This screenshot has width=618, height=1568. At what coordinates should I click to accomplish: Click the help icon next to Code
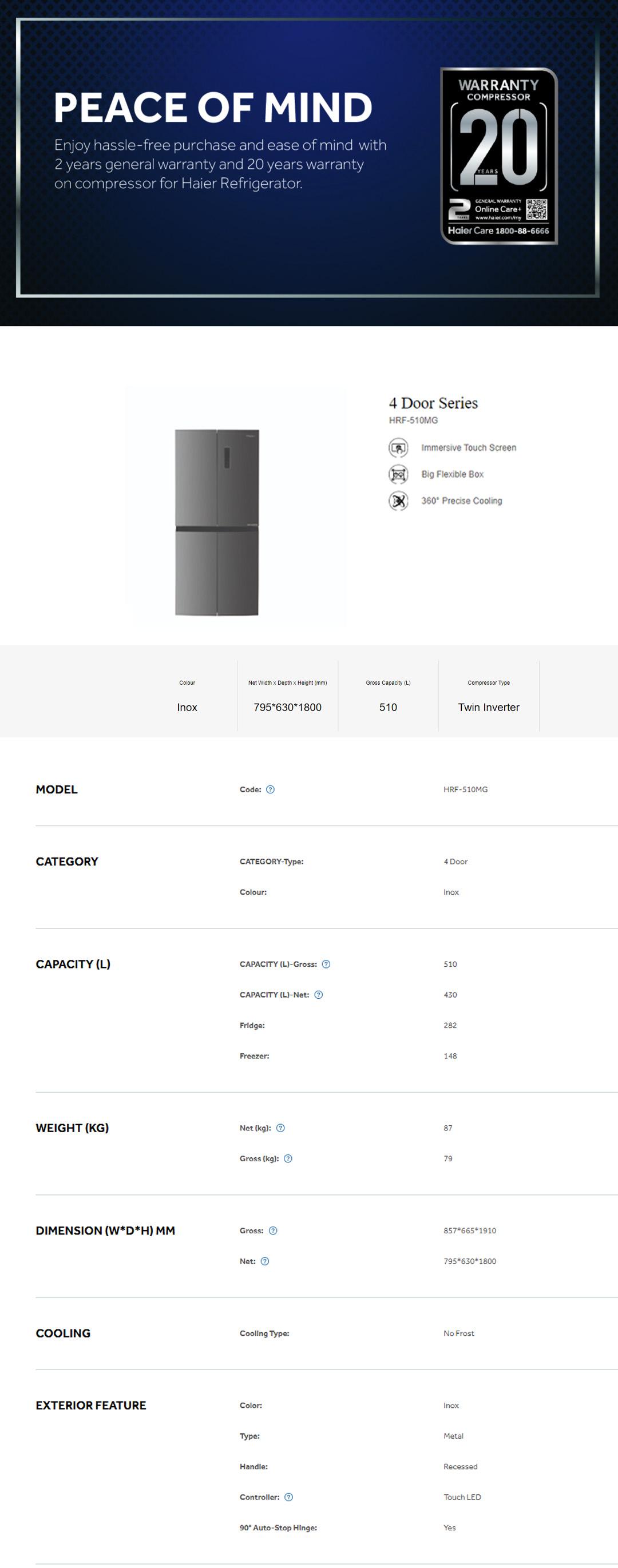coord(270,789)
